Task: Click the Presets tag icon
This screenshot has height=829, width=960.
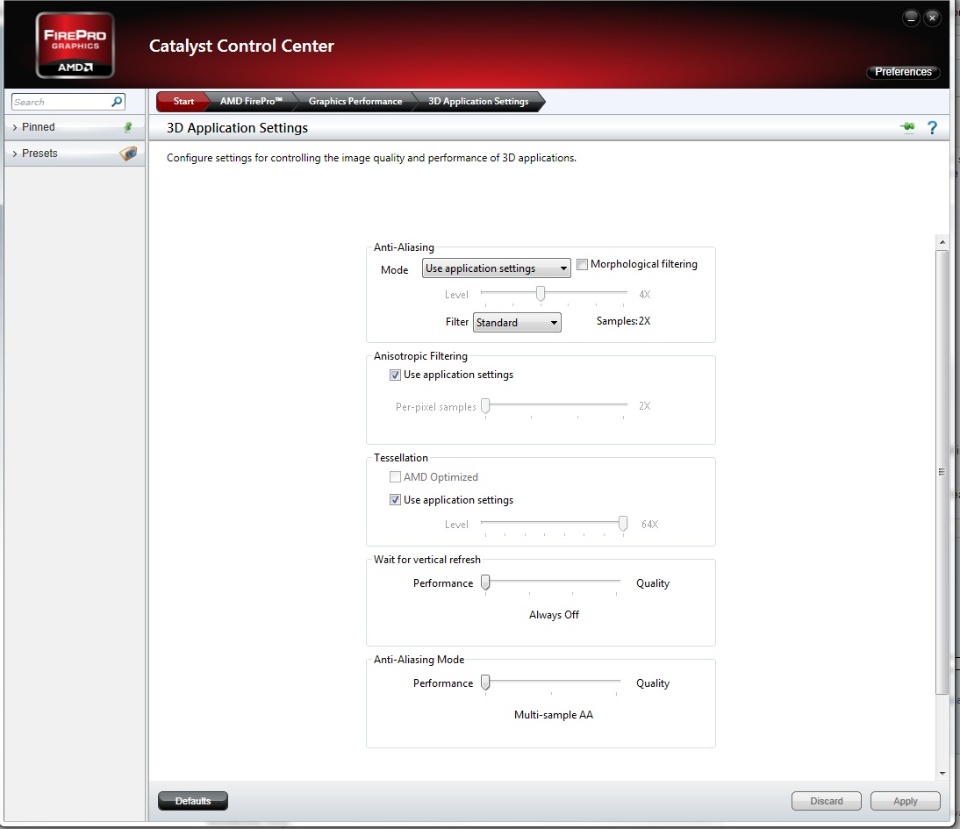Action: tap(128, 153)
